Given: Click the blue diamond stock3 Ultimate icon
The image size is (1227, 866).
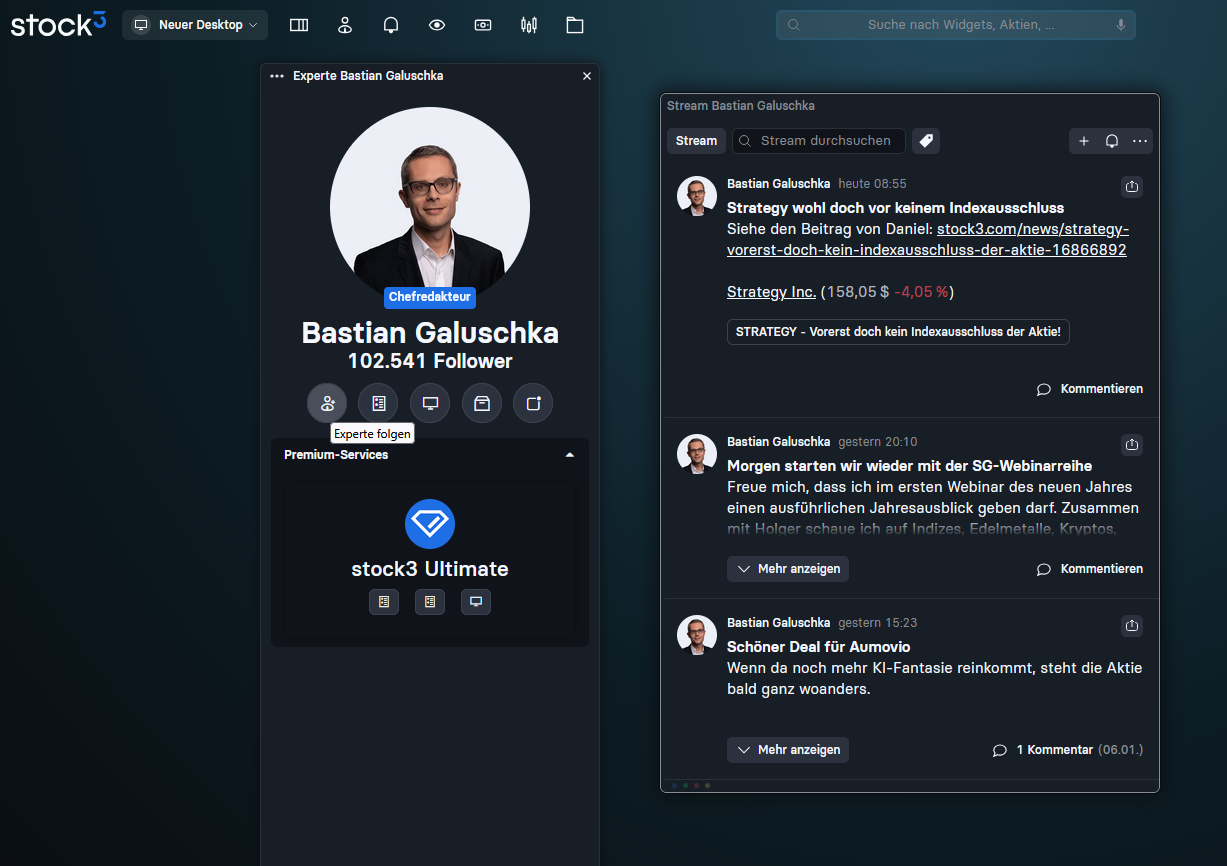Looking at the screenshot, I should [x=430, y=524].
